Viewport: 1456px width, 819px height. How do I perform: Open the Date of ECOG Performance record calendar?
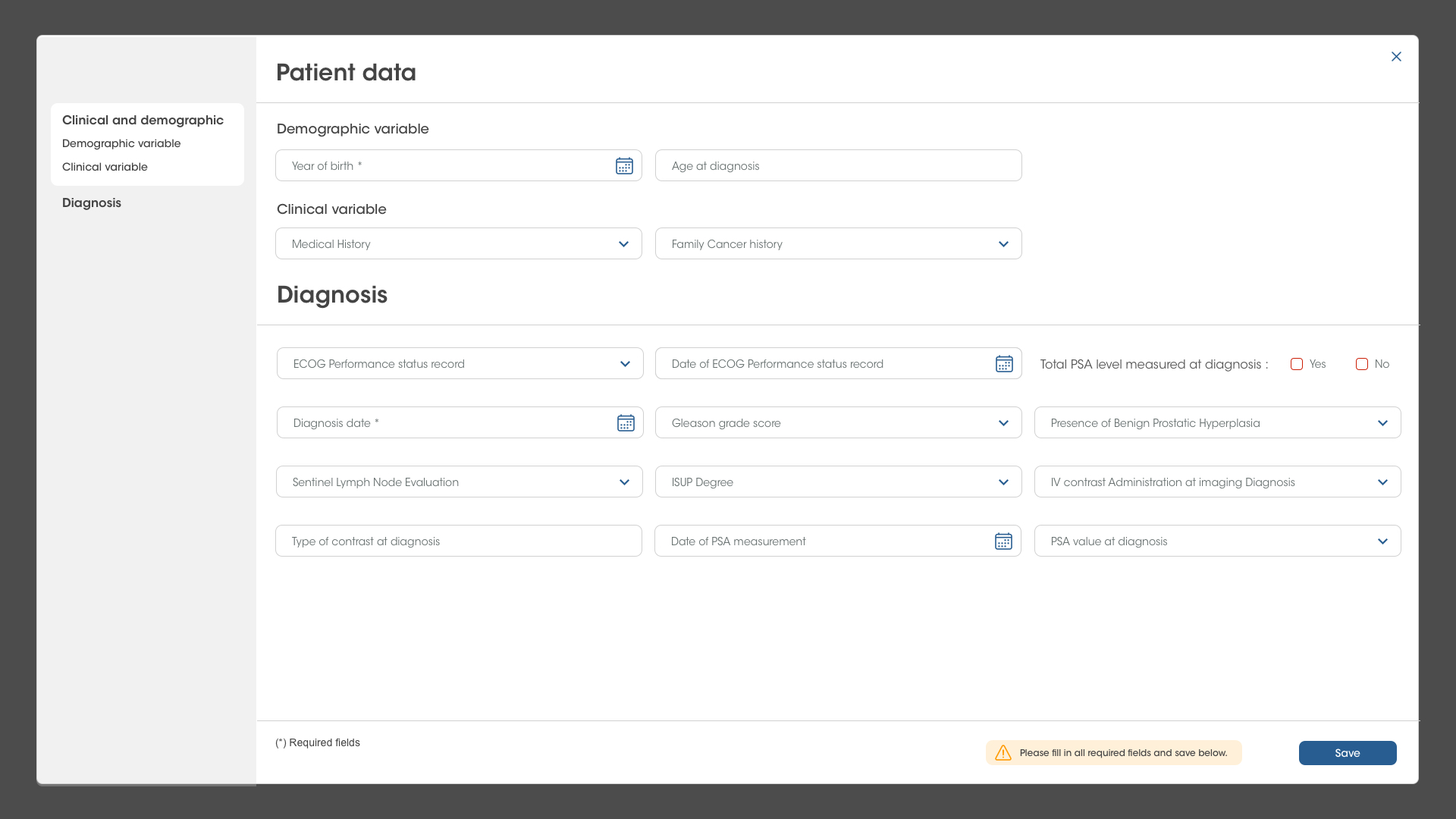[1004, 363]
